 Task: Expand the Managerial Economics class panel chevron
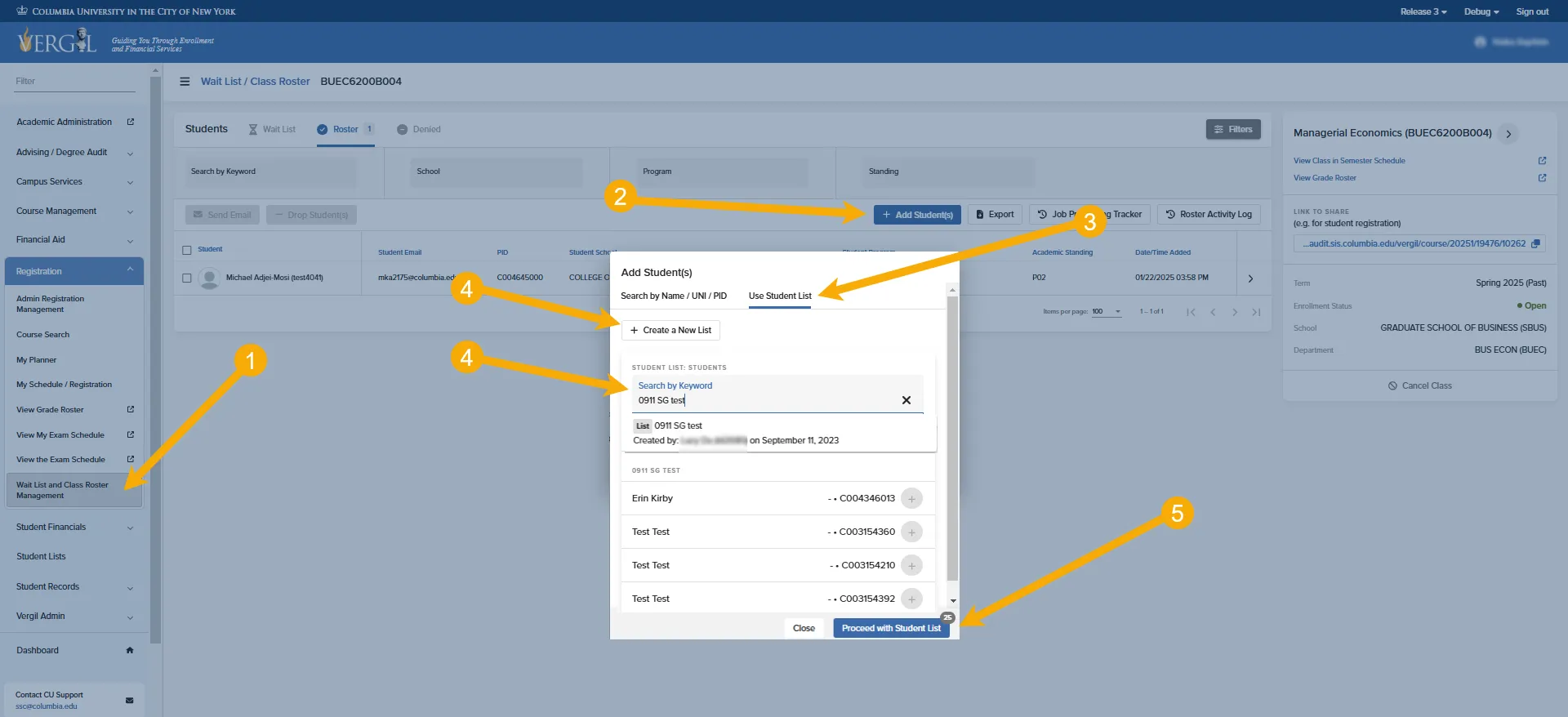click(1508, 134)
